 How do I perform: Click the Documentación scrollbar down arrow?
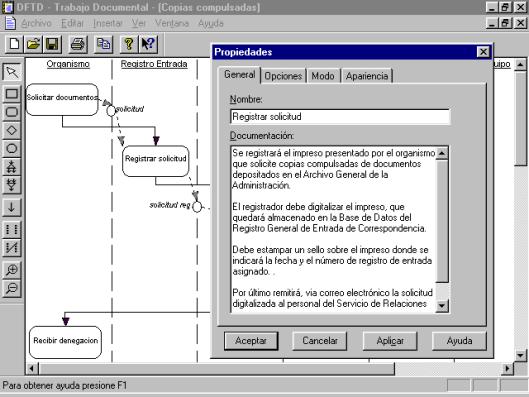click(442, 306)
